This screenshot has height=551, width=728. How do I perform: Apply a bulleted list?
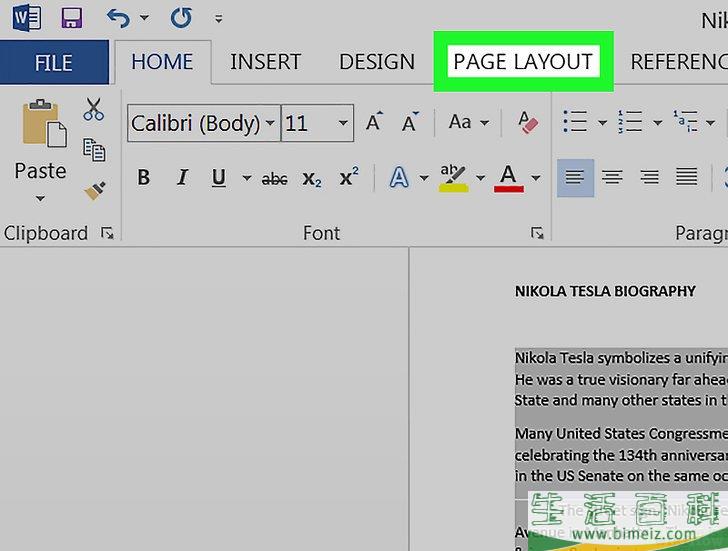pyautogui.click(x=575, y=122)
